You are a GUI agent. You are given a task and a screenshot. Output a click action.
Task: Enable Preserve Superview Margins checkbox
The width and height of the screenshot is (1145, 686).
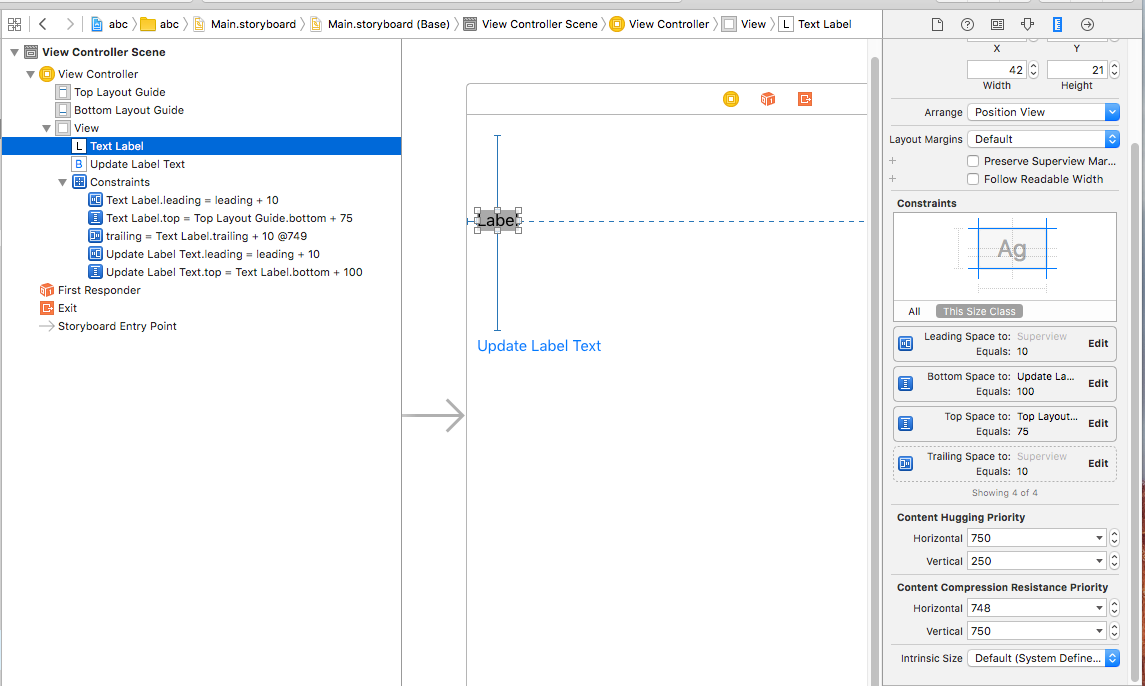(973, 161)
